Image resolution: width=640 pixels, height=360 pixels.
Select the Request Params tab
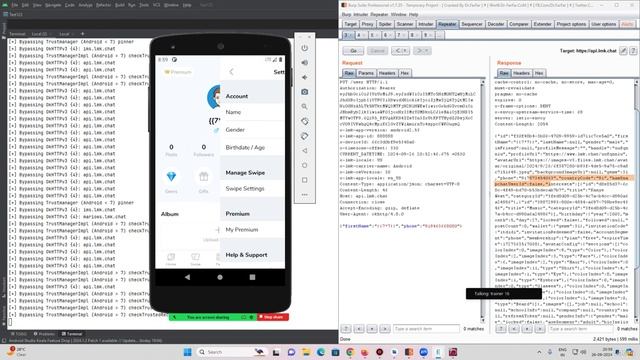point(366,73)
